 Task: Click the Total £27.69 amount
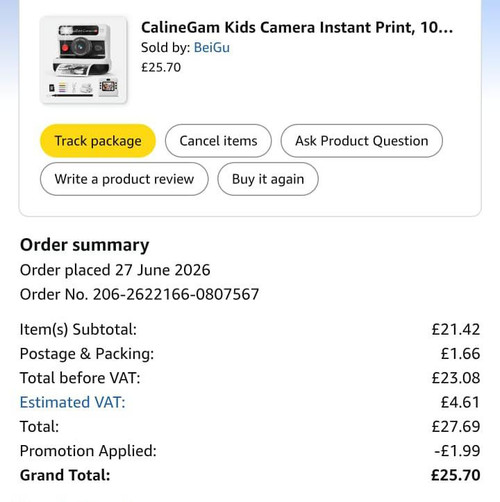[x=456, y=426]
